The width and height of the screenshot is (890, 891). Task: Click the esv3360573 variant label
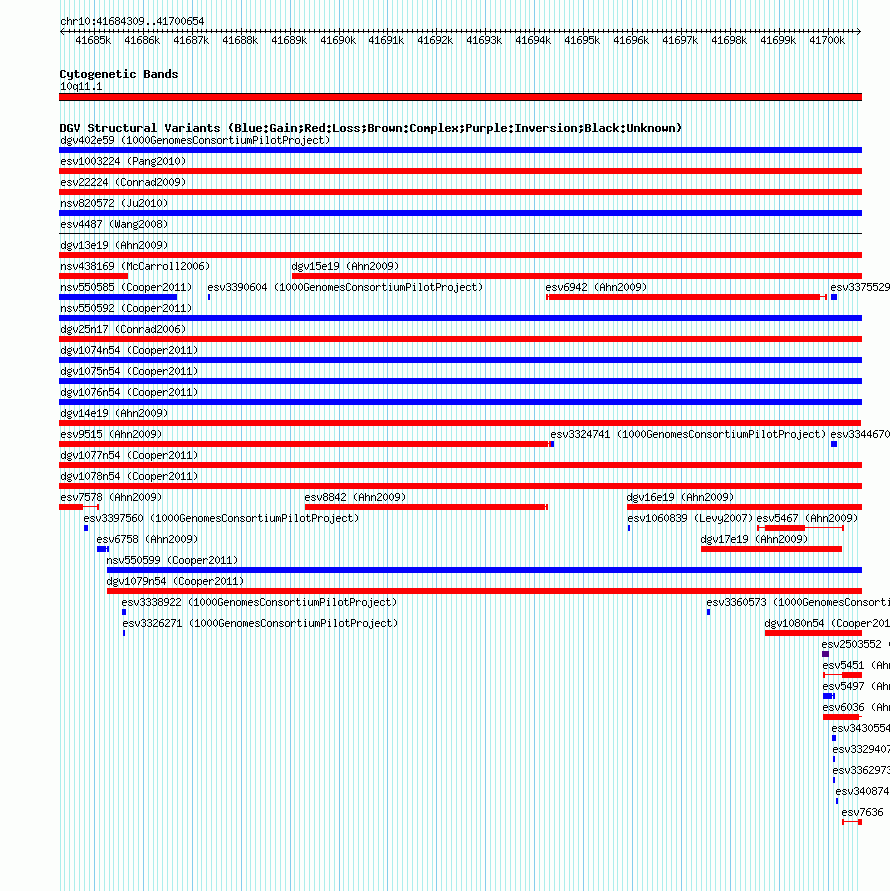click(x=798, y=602)
